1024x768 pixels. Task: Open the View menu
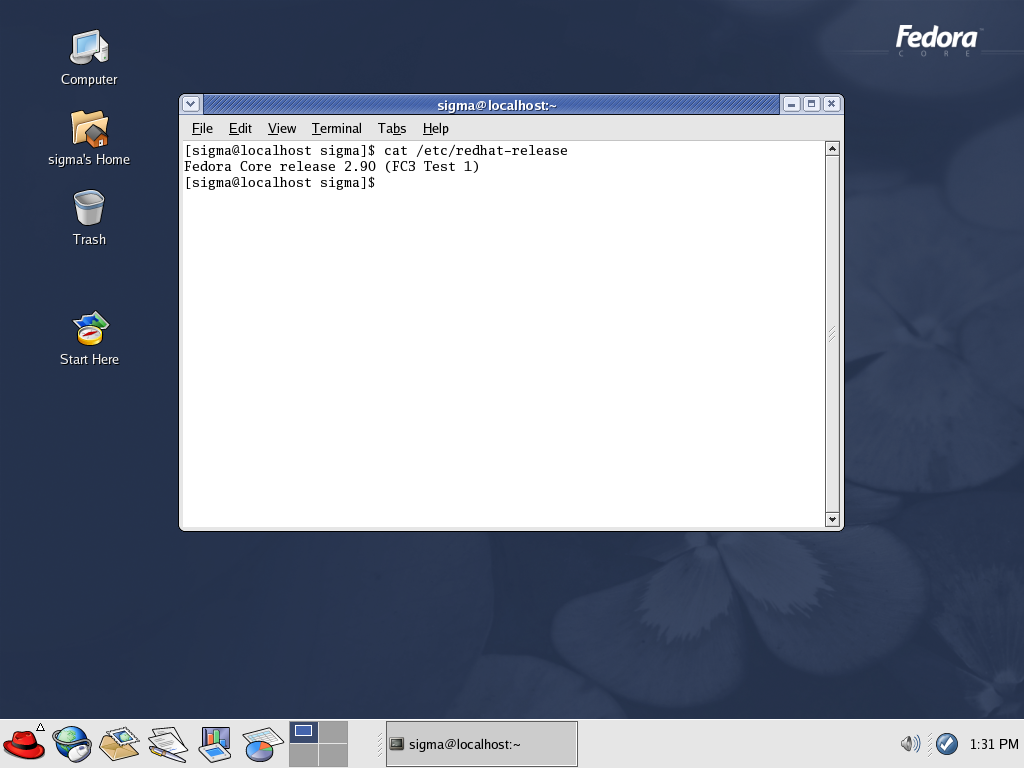[282, 129]
